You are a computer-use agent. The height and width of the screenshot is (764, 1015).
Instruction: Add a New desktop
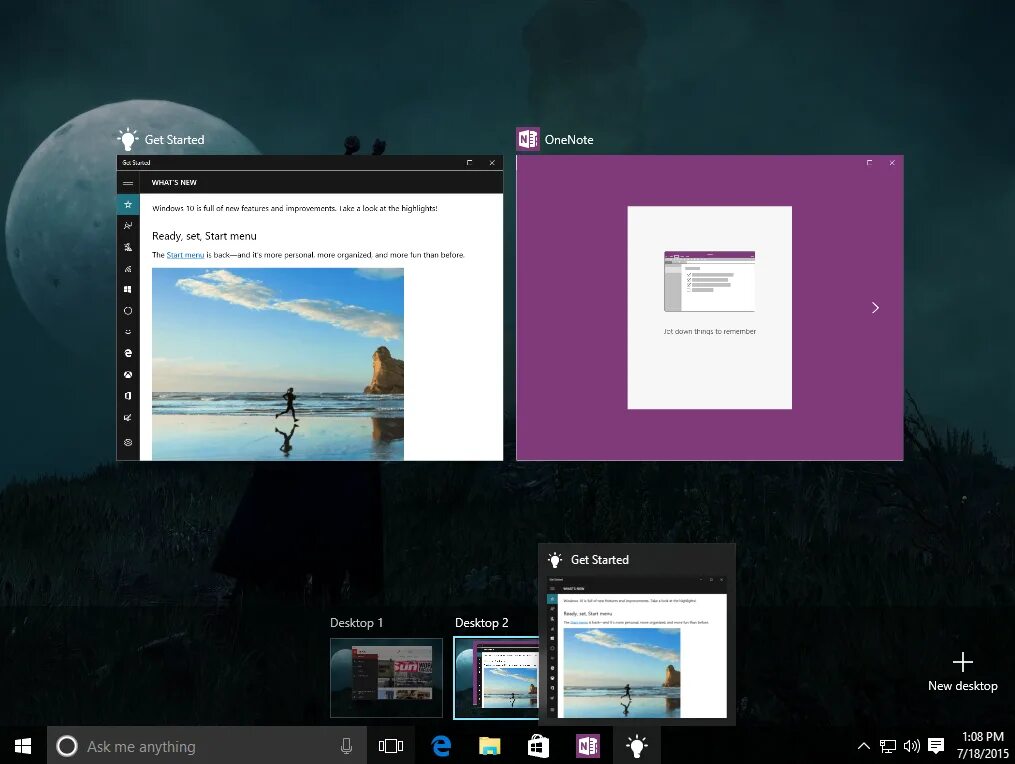963,672
